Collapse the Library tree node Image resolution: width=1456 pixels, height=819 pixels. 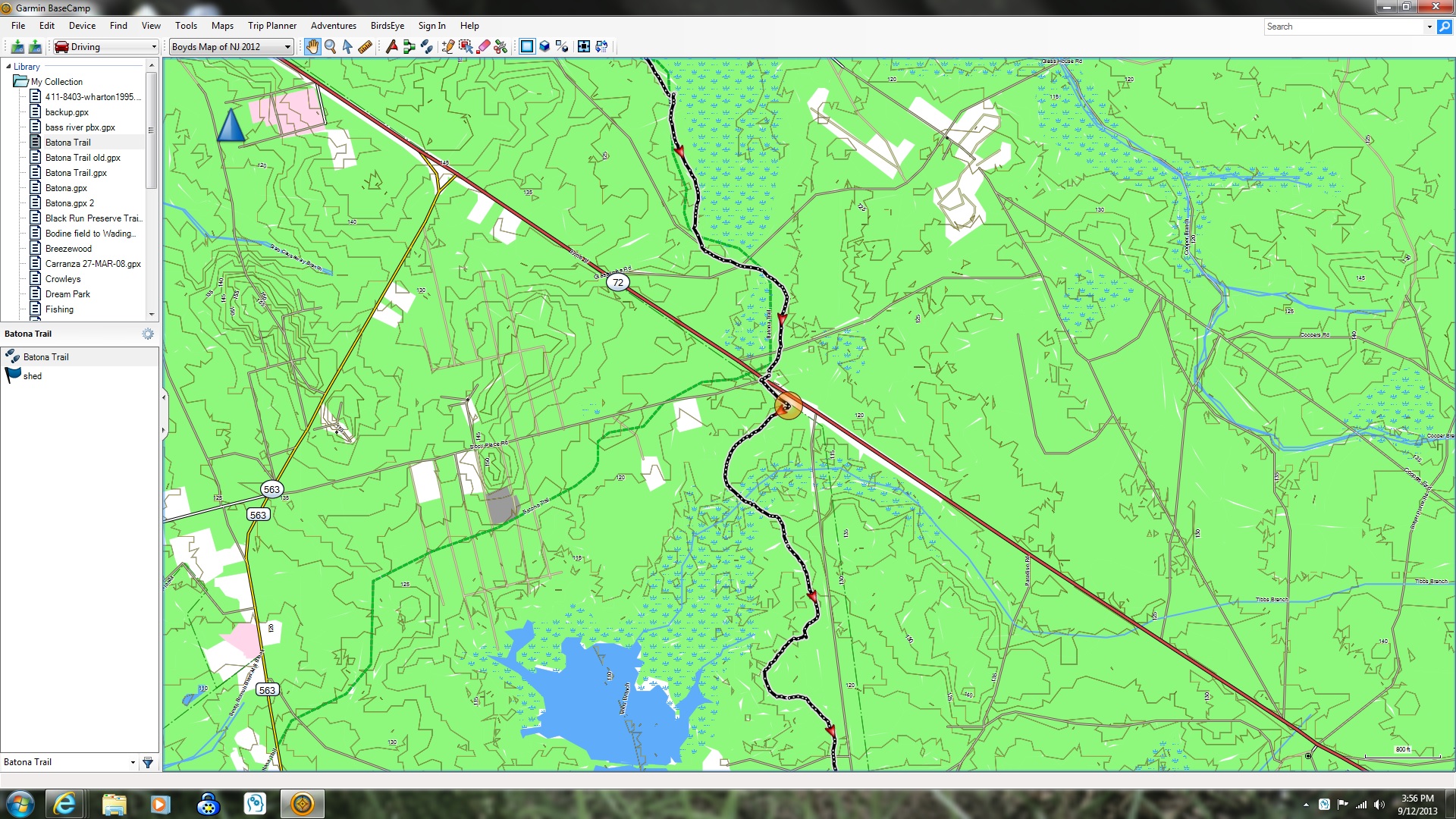(x=8, y=67)
